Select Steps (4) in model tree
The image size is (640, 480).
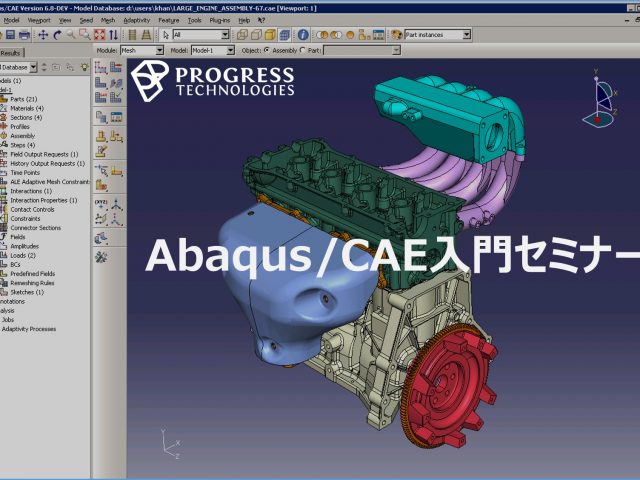22,145
